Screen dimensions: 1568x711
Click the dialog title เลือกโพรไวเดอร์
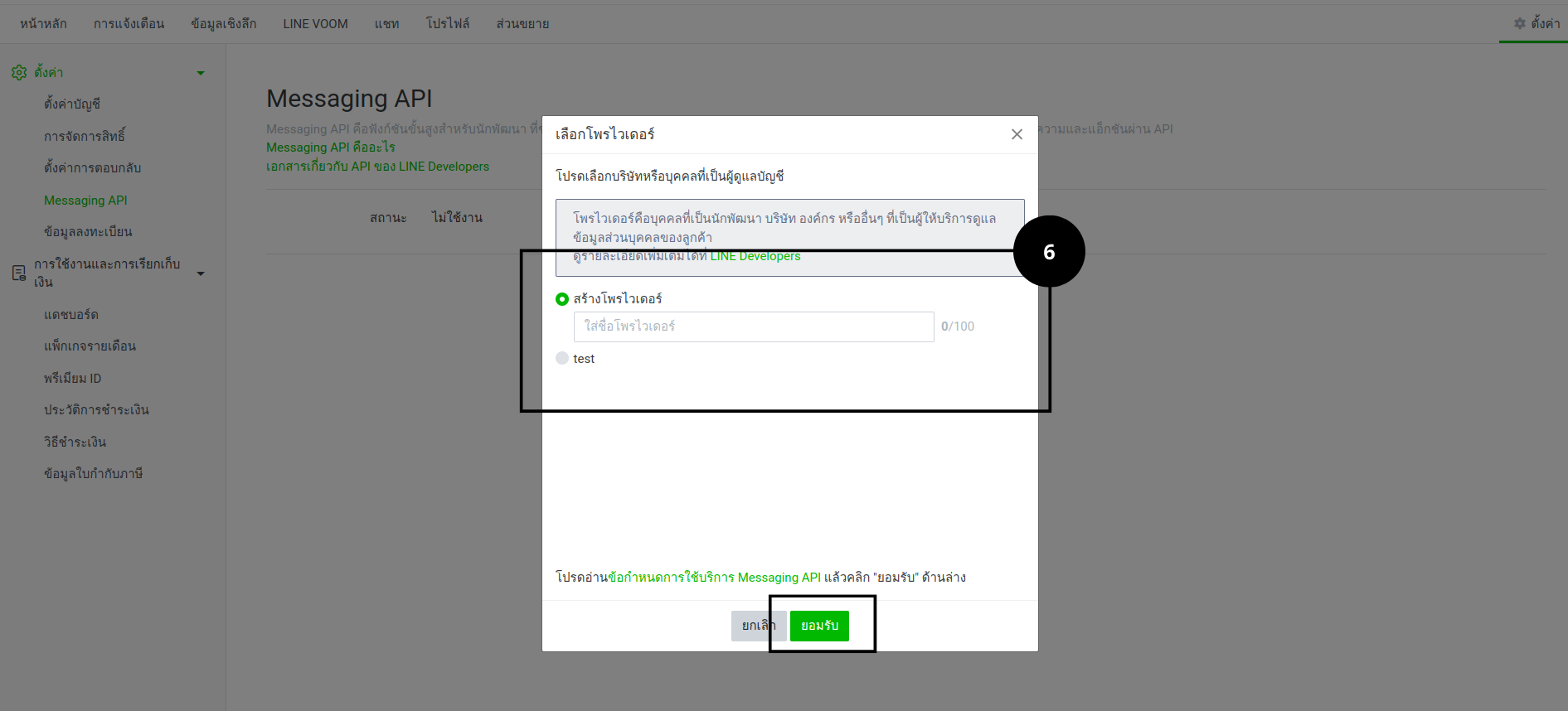(x=604, y=134)
